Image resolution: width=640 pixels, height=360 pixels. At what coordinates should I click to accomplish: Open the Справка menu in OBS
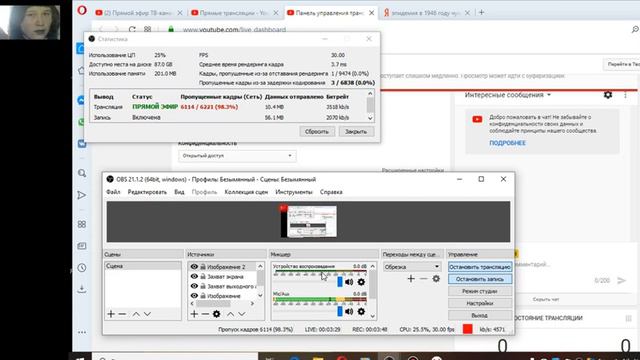331,192
